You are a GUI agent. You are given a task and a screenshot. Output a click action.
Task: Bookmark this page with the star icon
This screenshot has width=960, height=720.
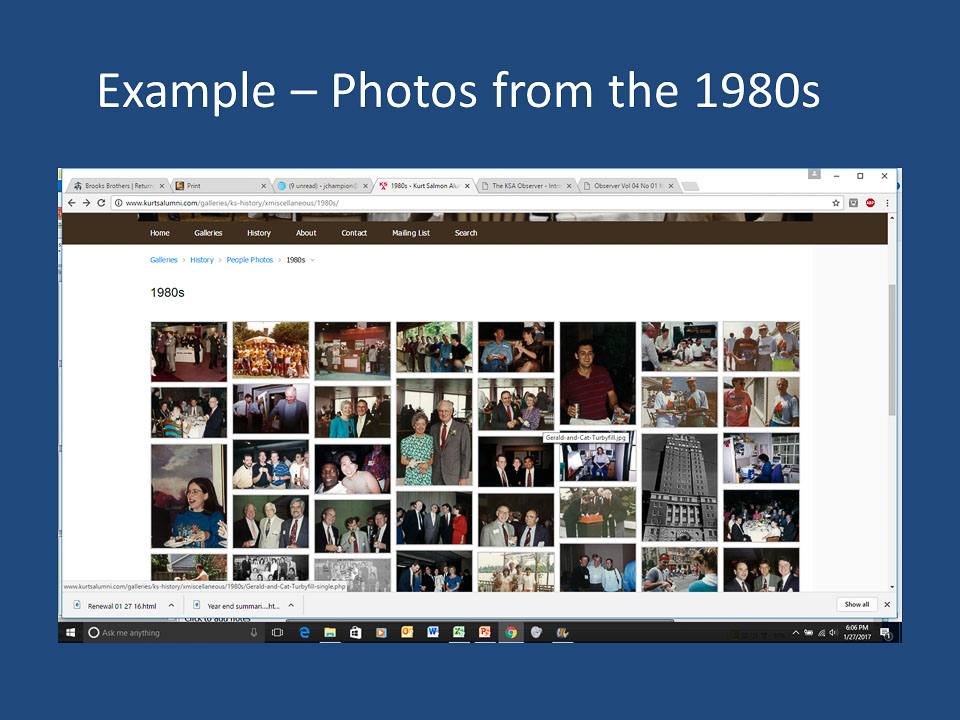pyautogui.click(x=836, y=203)
